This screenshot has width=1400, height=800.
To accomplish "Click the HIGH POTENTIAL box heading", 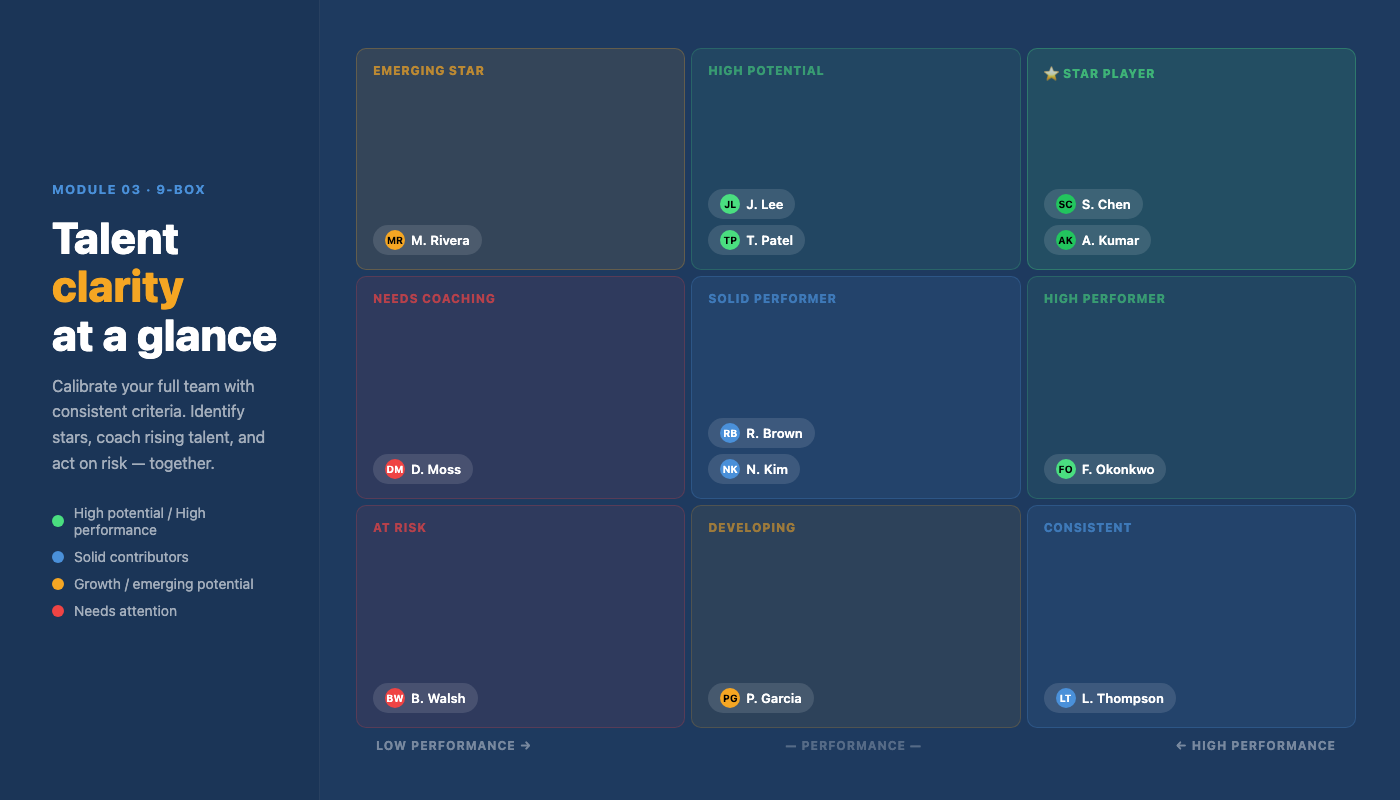I will click(x=766, y=71).
